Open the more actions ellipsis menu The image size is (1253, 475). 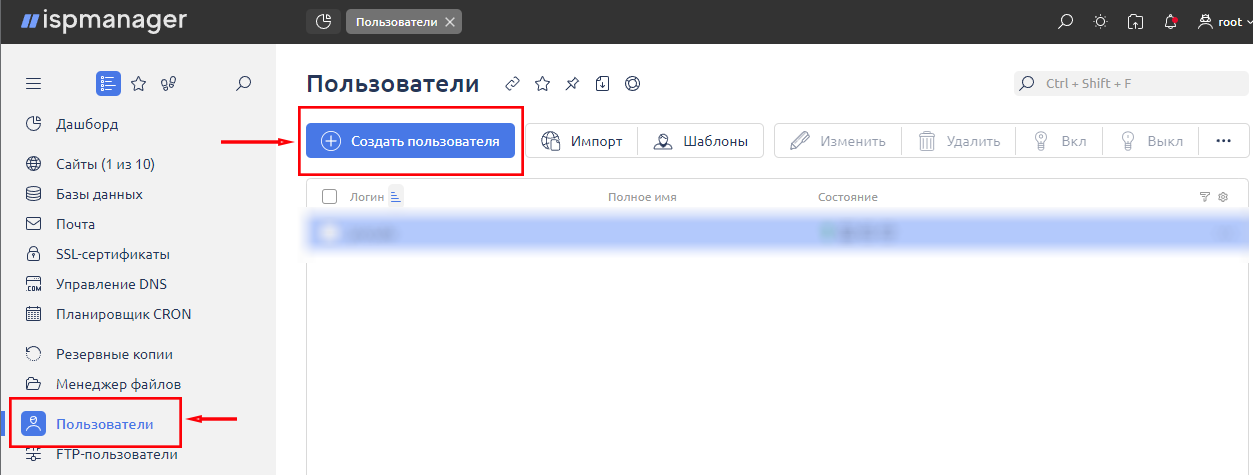[x=1223, y=141]
